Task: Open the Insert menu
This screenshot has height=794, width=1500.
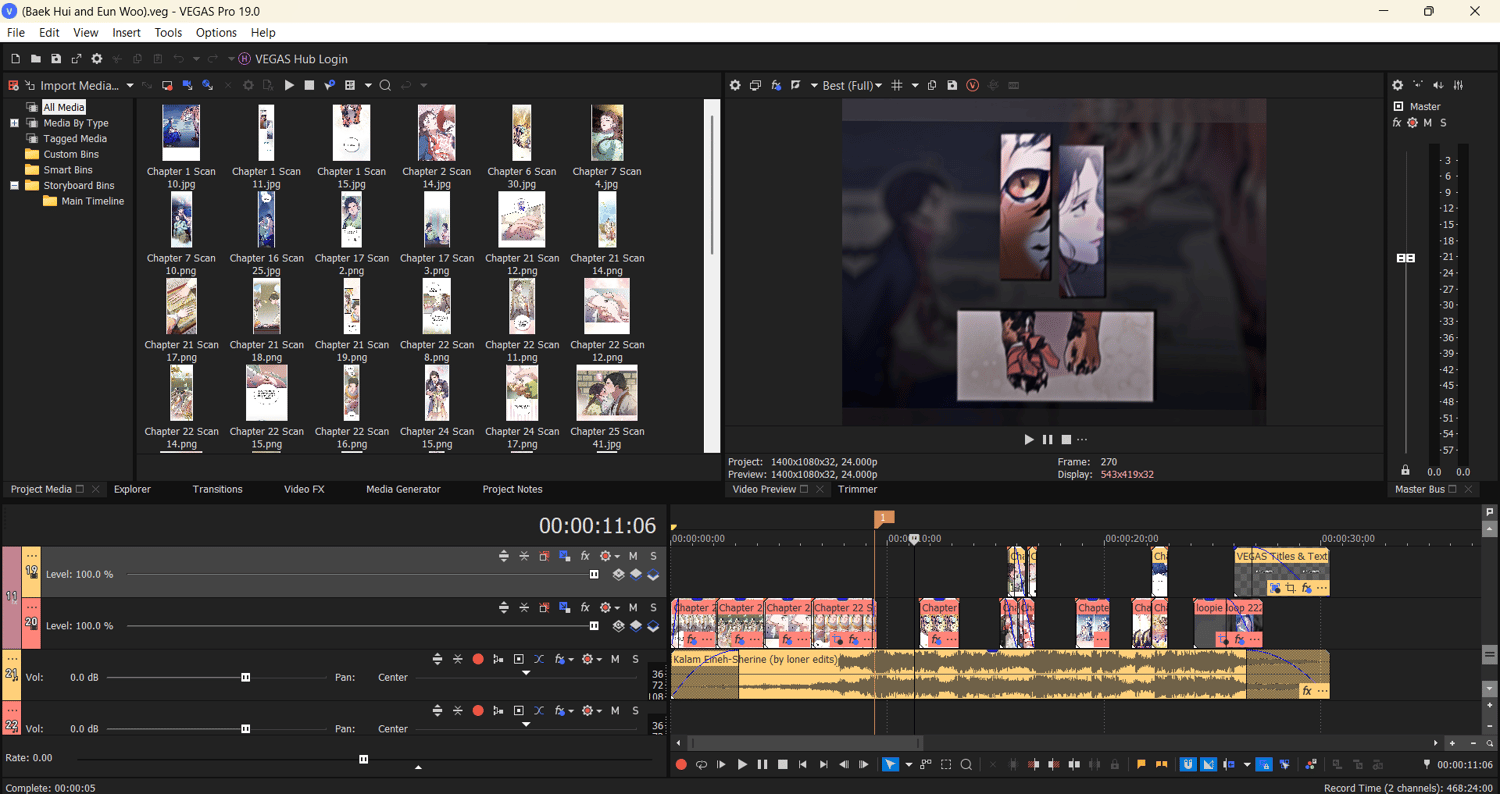Action: click(127, 33)
